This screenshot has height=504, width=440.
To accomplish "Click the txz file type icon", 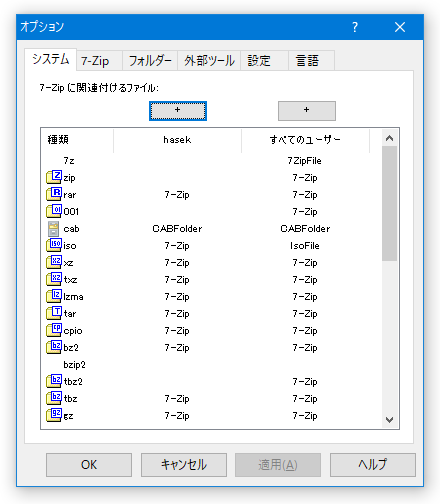I will tap(54, 279).
